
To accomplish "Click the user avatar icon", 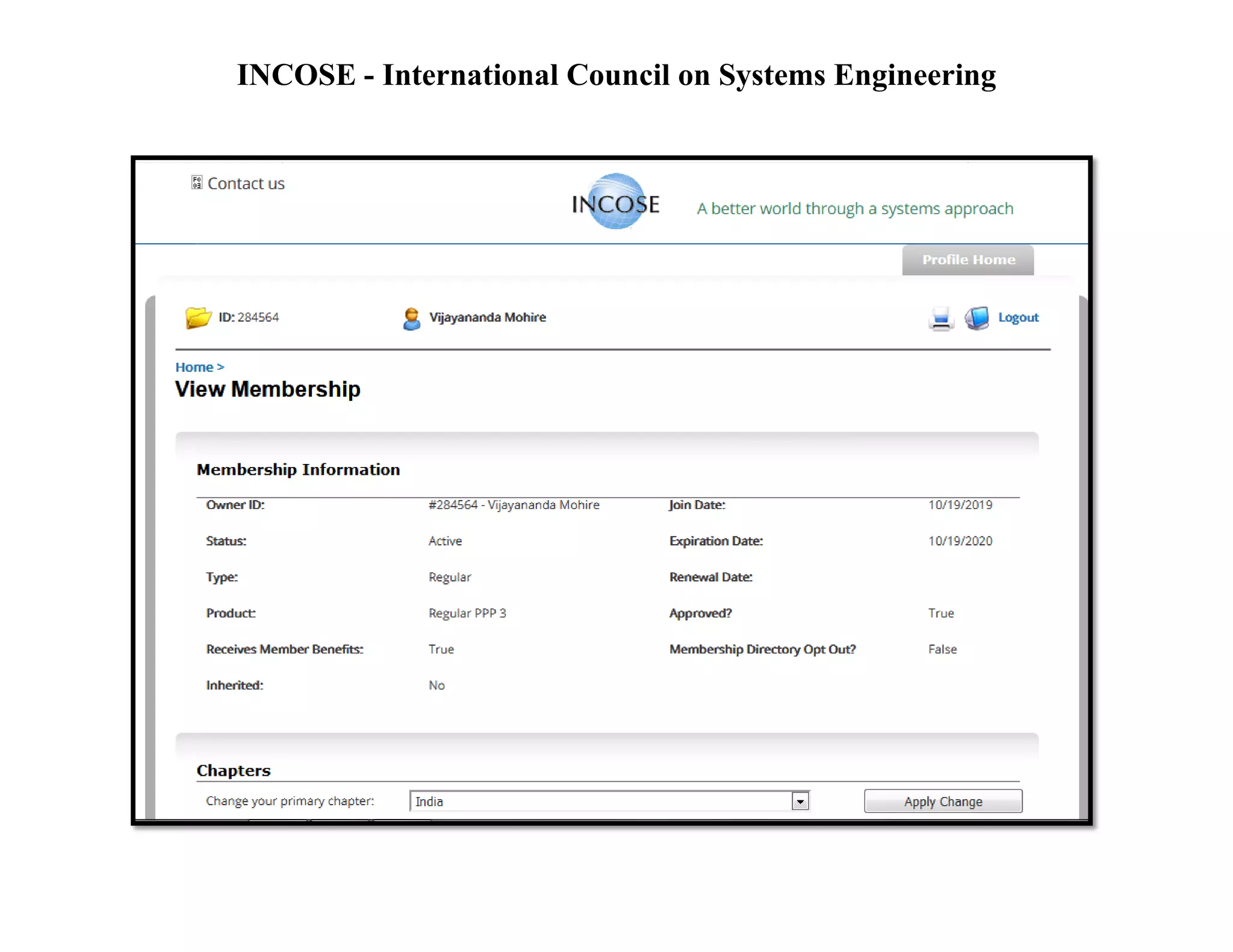I will tap(412, 318).
